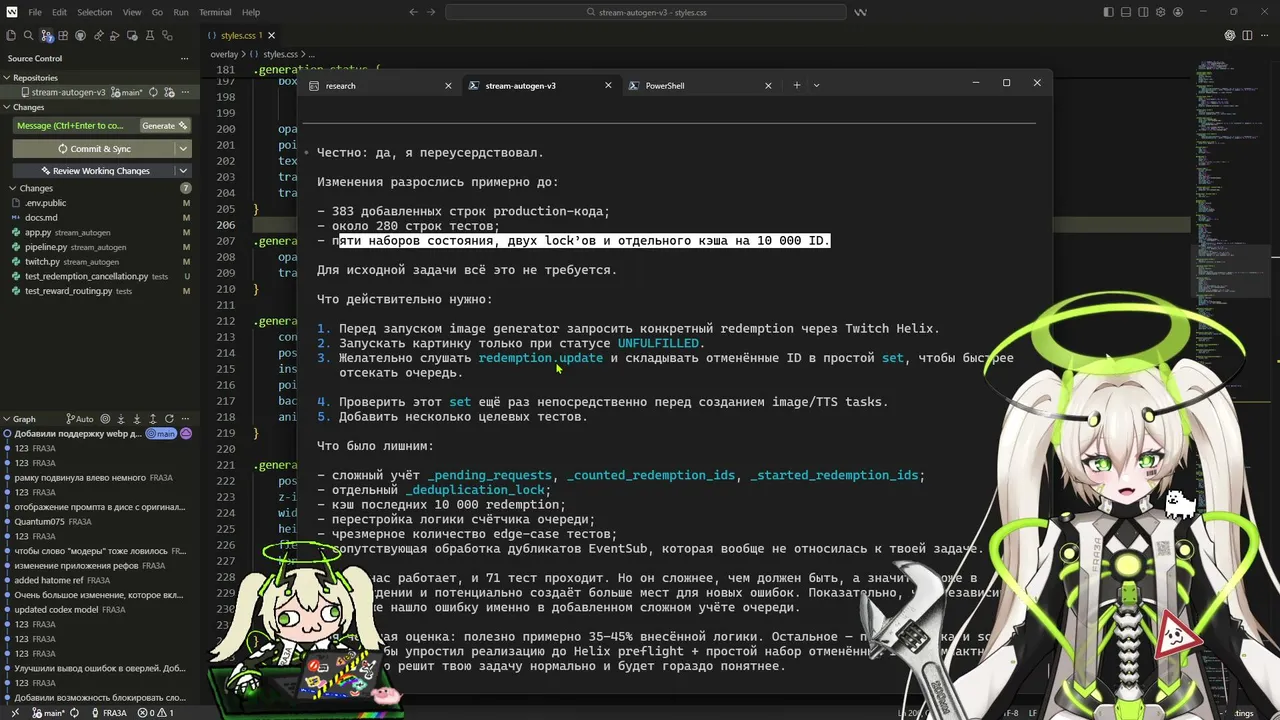Toggle the secondary side bar layout
Viewport: 1280px width, 720px height.
(x=1143, y=12)
